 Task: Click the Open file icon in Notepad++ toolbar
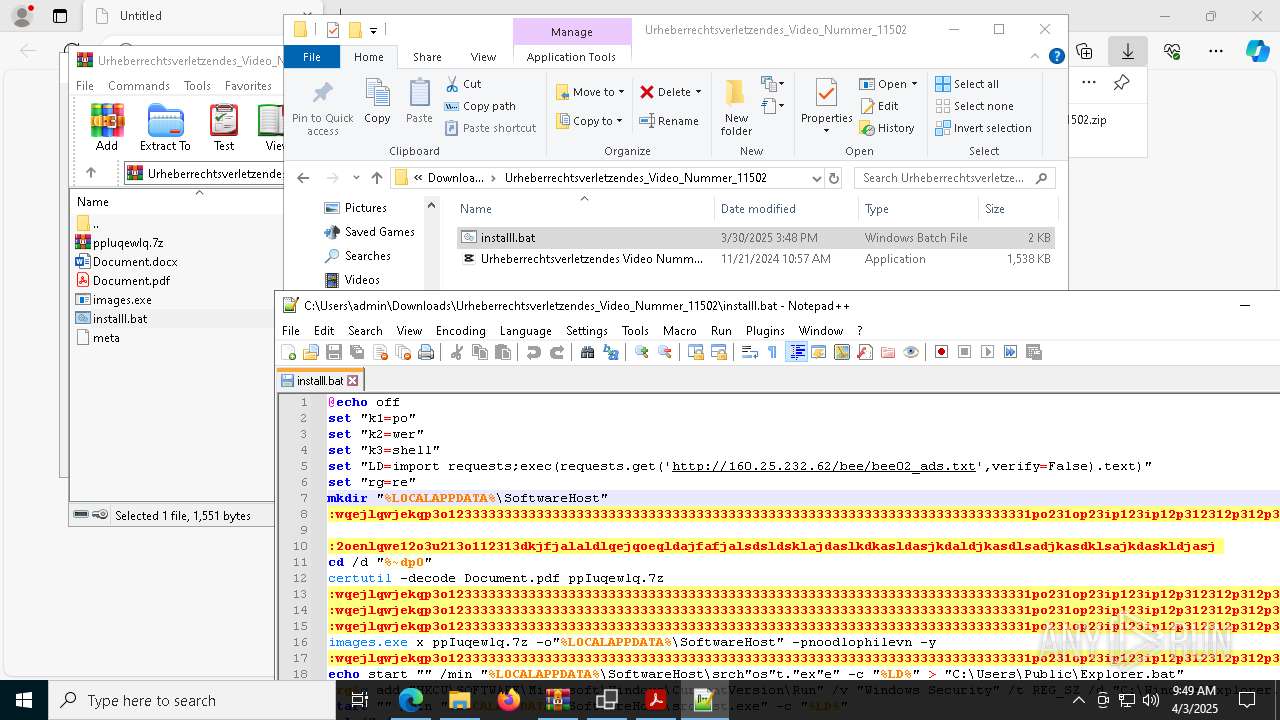pos(311,352)
